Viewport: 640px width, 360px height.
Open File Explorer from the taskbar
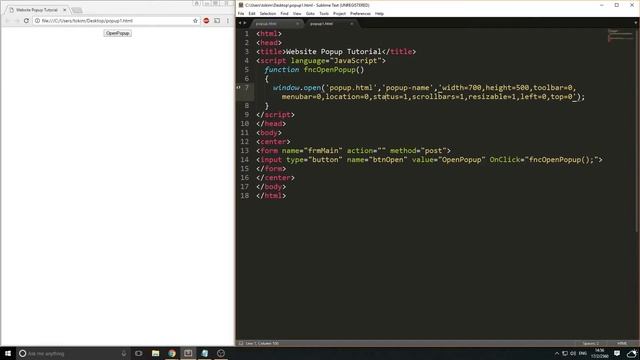point(156,353)
